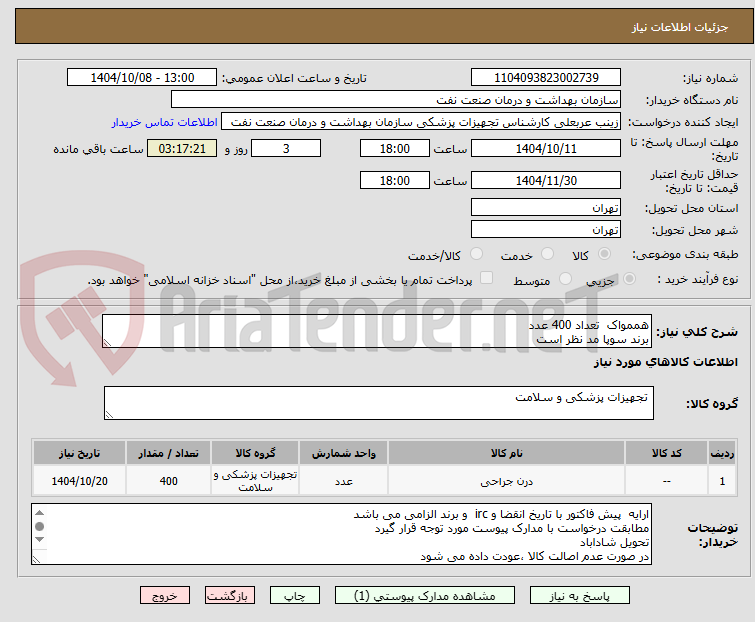Screen dimensions: 755x622
Task: Click the استان محل تحویل field
Action: coord(546,207)
